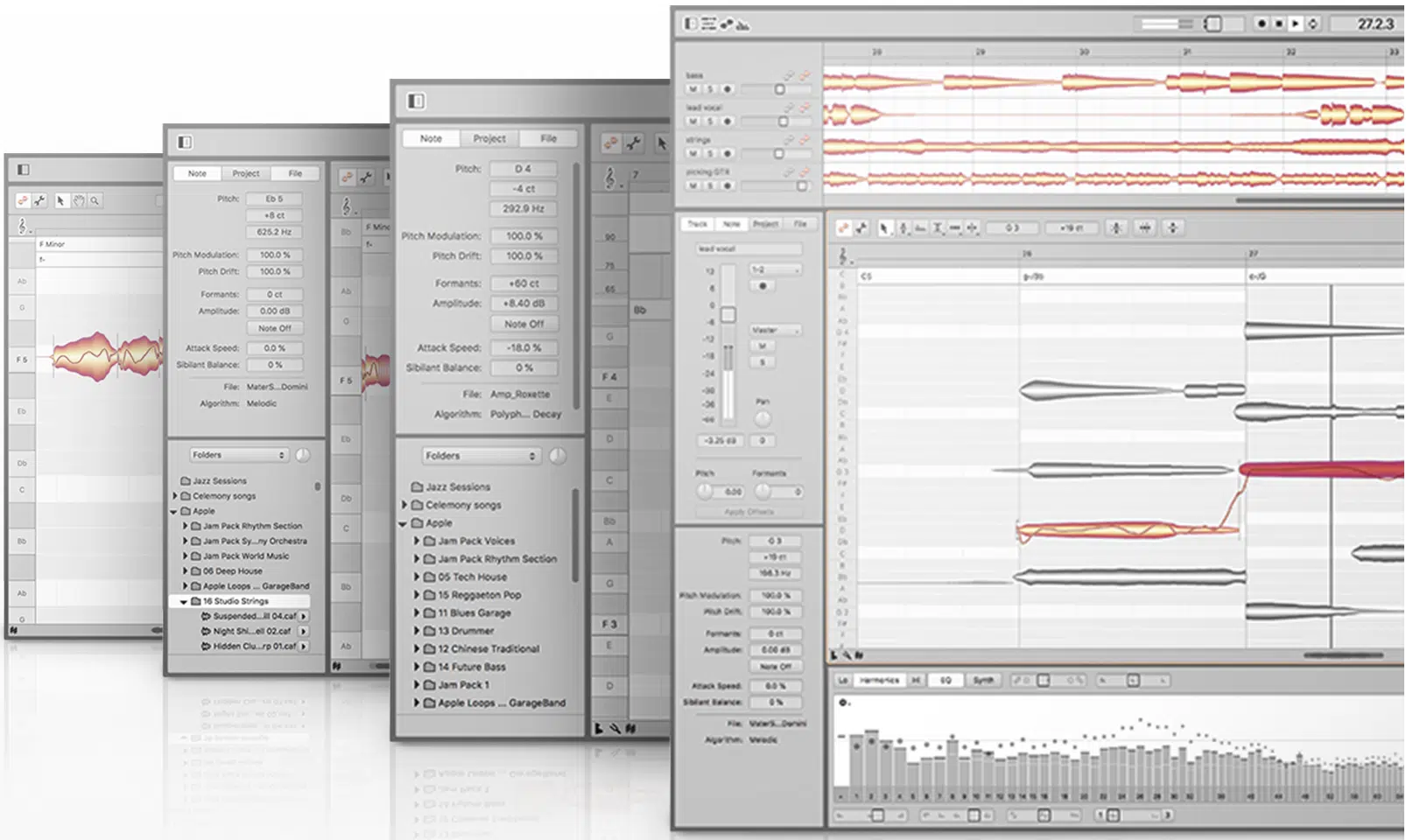Image resolution: width=1406 pixels, height=840 pixels.
Task: Open the Correct Pitch macro icon
Action: tap(1116, 227)
